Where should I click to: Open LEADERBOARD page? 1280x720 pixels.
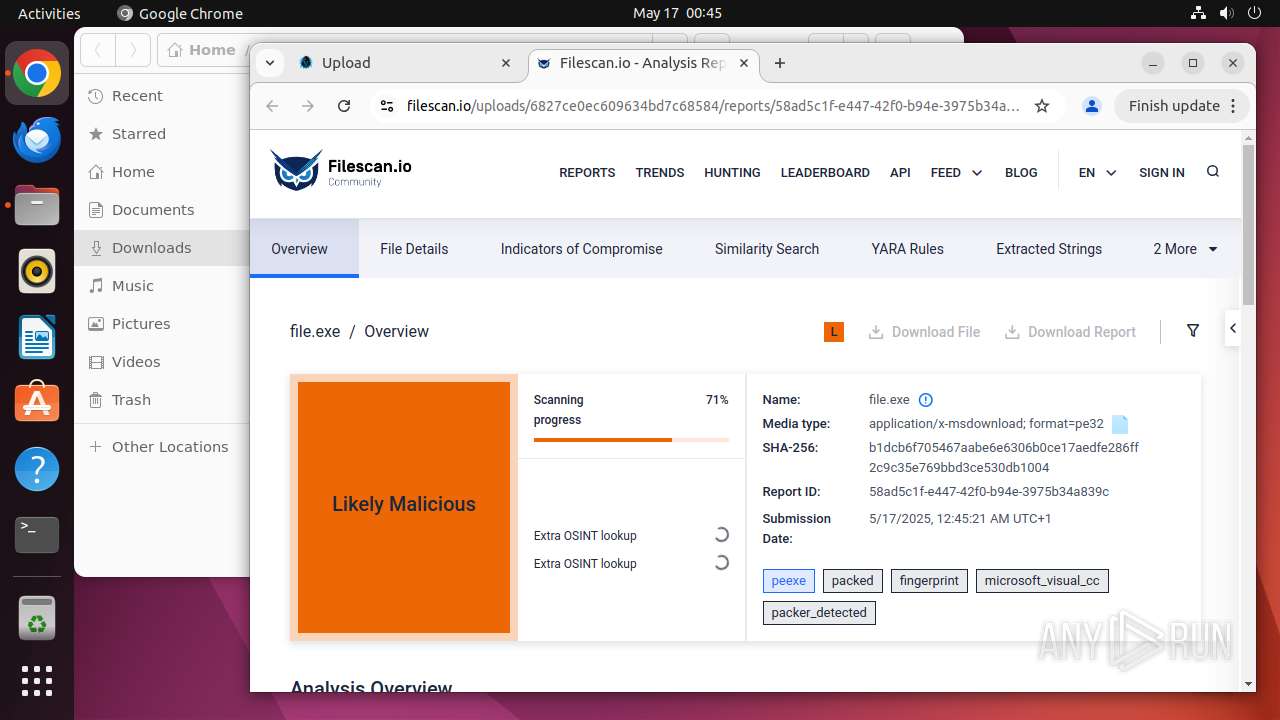click(x=825, y=173)
